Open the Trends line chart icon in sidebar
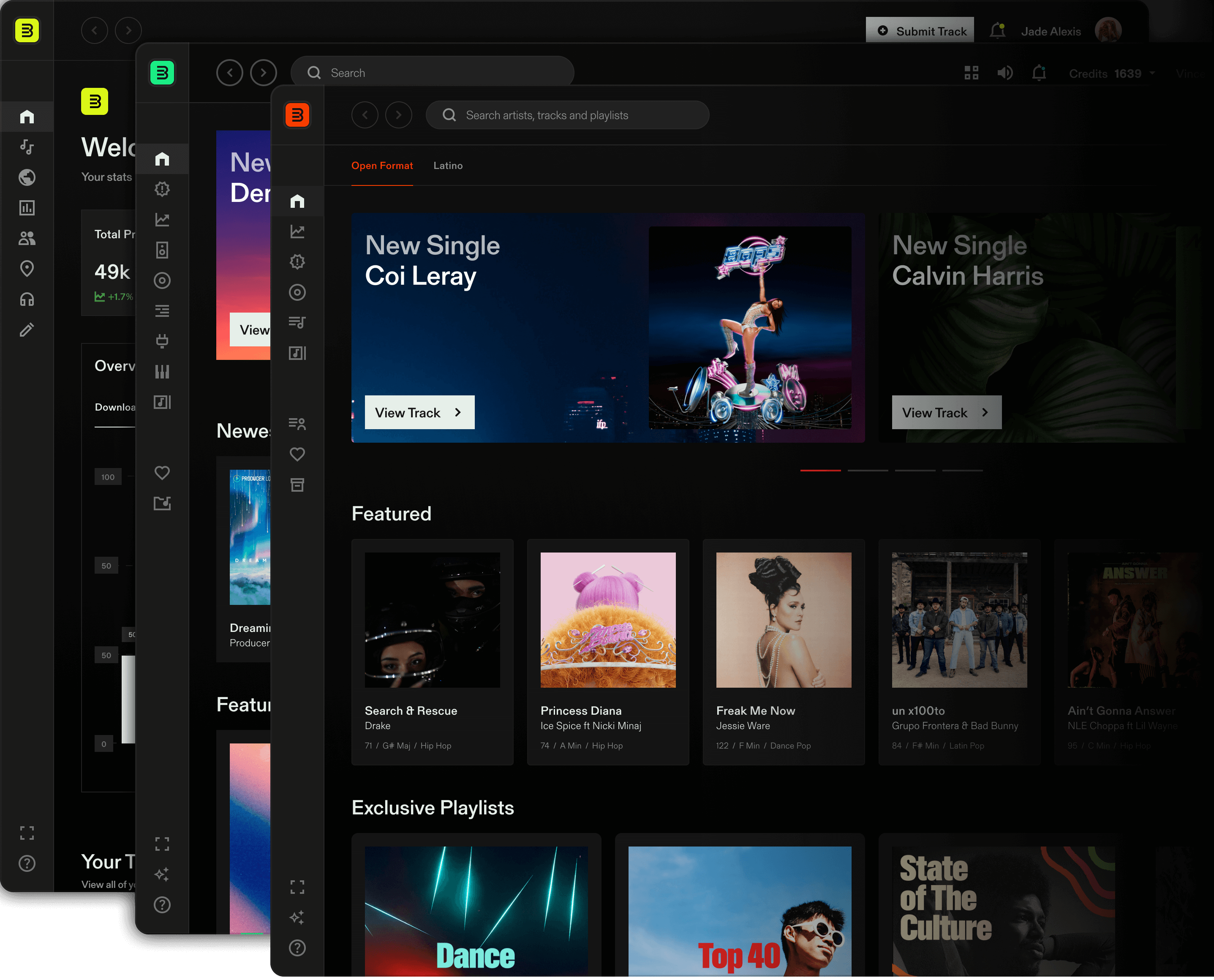 (x=297, y=231)
